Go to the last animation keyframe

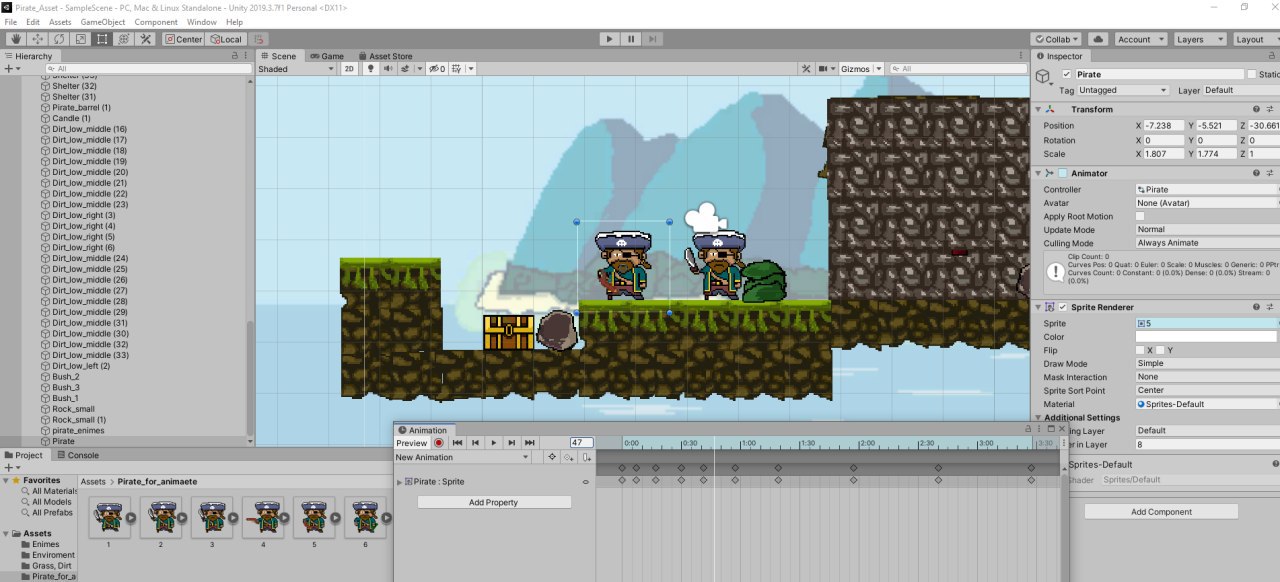coord(530,443)
